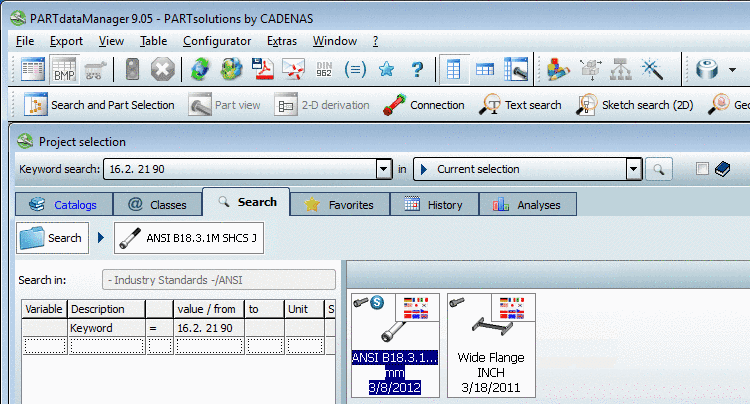Open the File menu

click(x=25, y=42)
